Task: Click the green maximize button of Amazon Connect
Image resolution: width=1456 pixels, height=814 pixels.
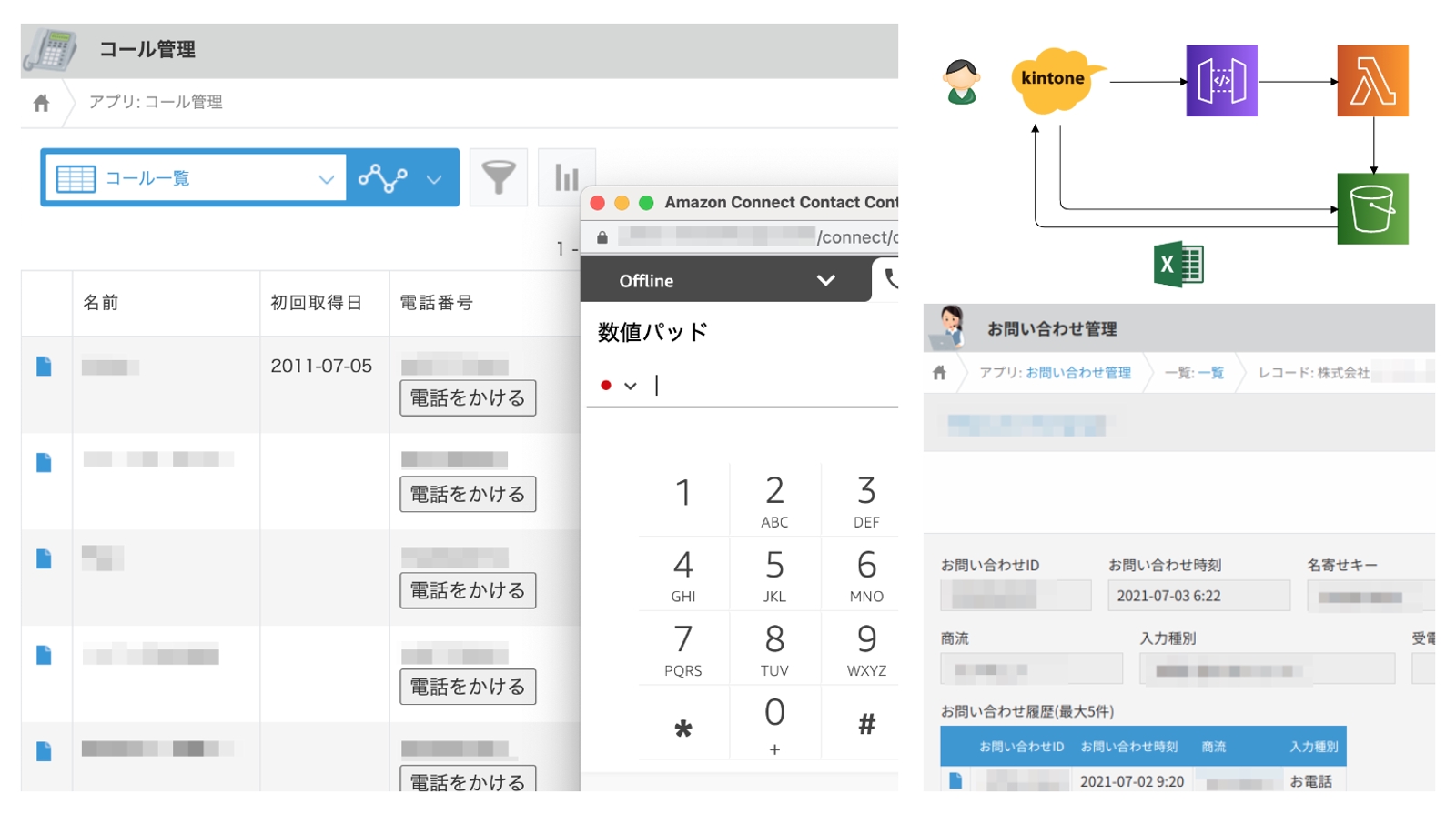Action: [x=646, y=203]
